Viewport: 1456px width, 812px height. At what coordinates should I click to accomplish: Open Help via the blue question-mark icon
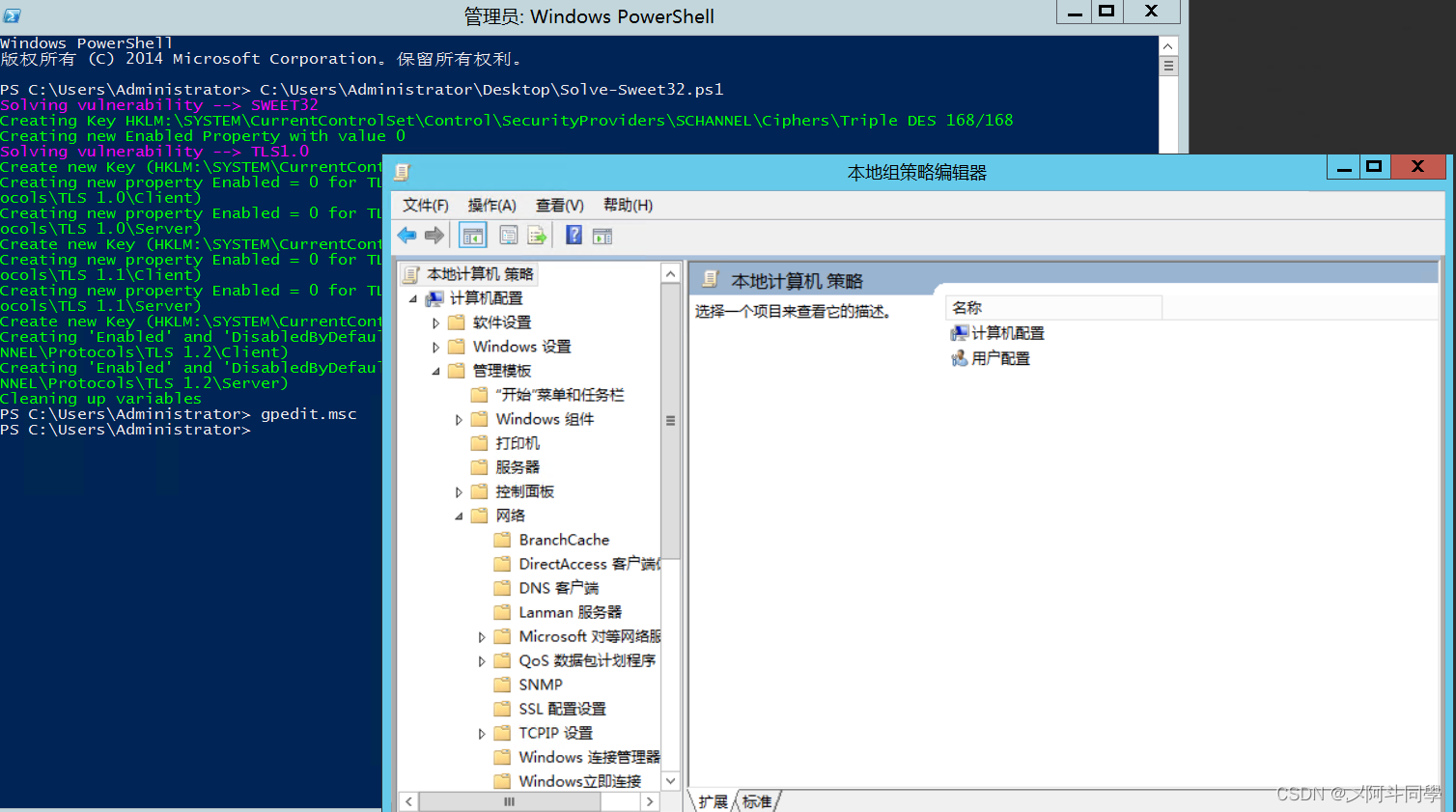574,235
